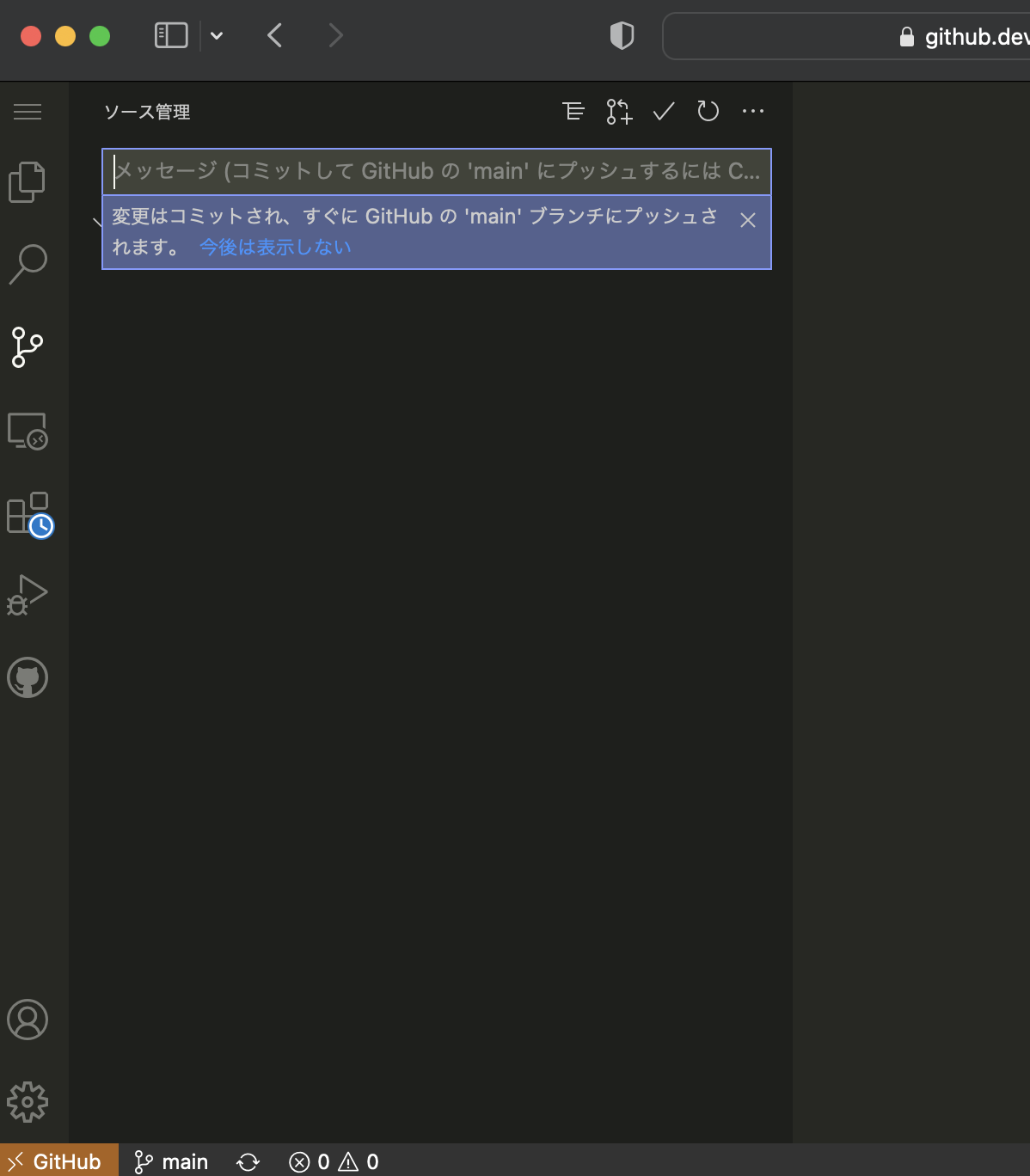Click the GitHub remote indicator in the status bar
This screenshot has width=1030, height=1176.
(x=58, y=1161)
